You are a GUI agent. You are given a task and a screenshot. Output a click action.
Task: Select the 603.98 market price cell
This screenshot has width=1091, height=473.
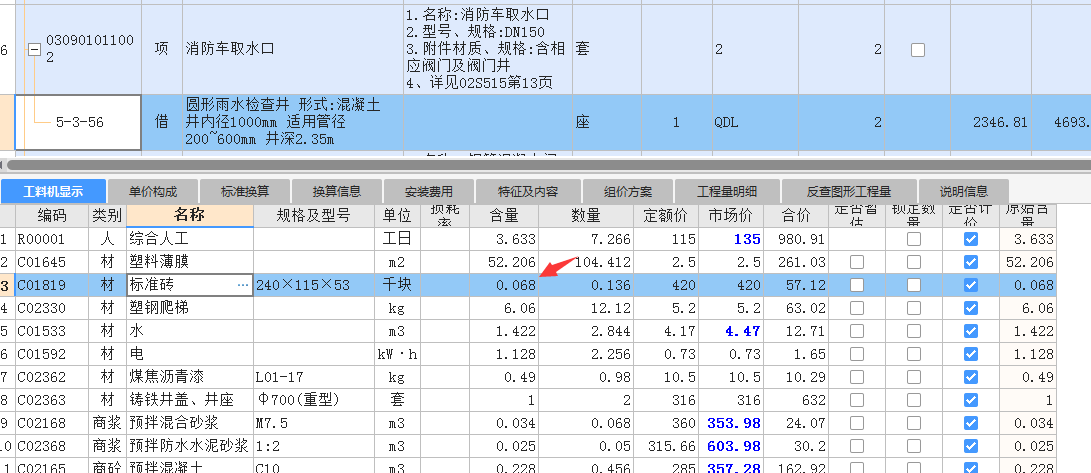coord(731,445)
